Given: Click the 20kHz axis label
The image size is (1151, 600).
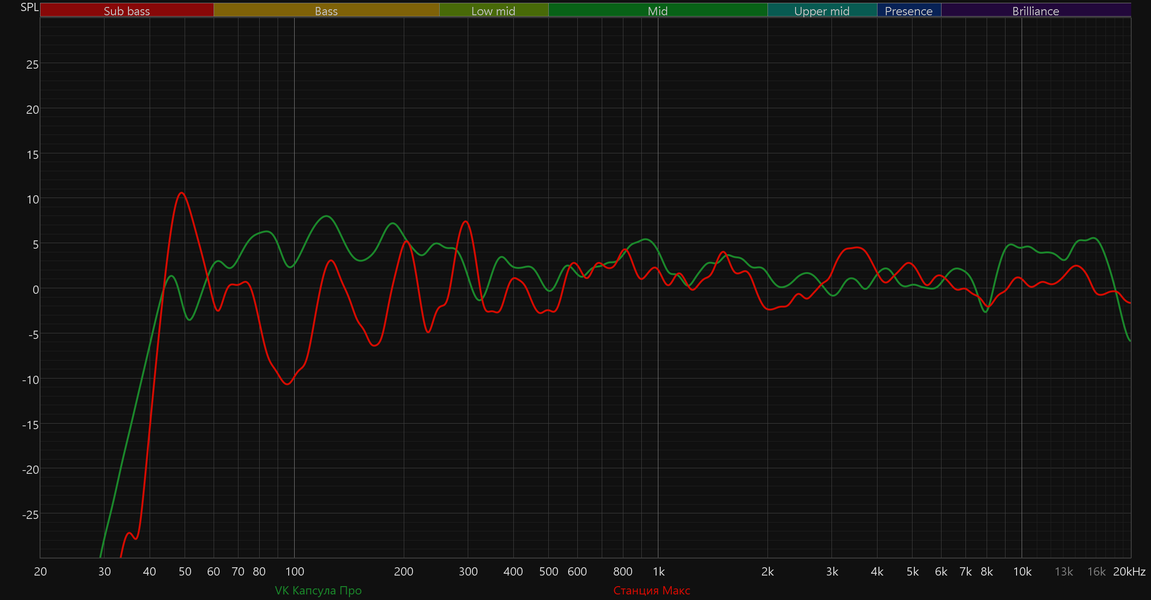Looking at the screenshot, I should point(1129,572).
